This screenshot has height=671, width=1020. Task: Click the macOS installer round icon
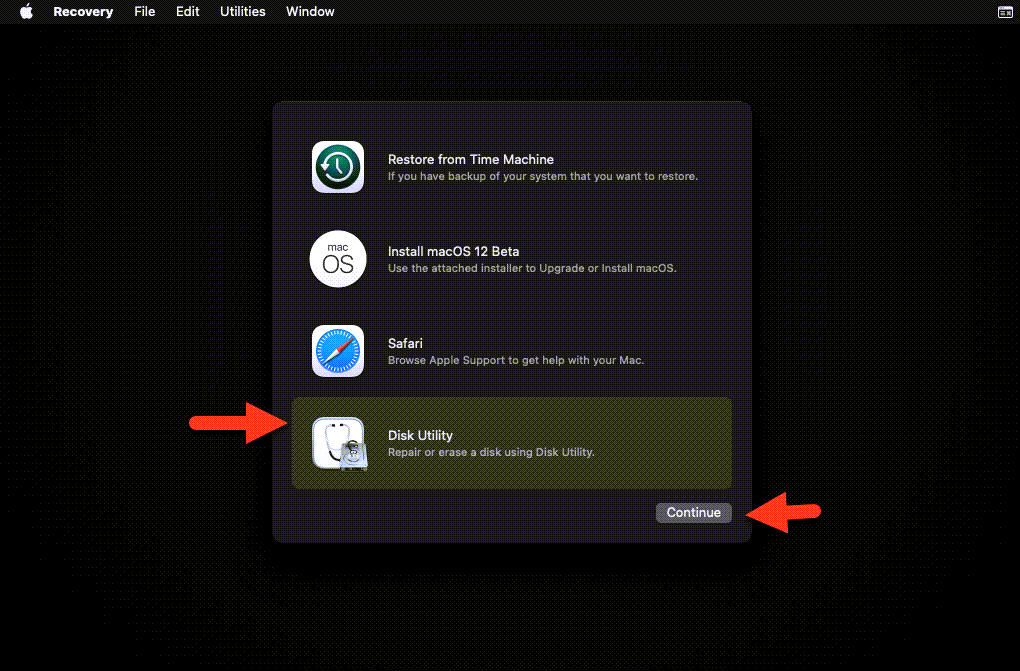pos(337,259)
